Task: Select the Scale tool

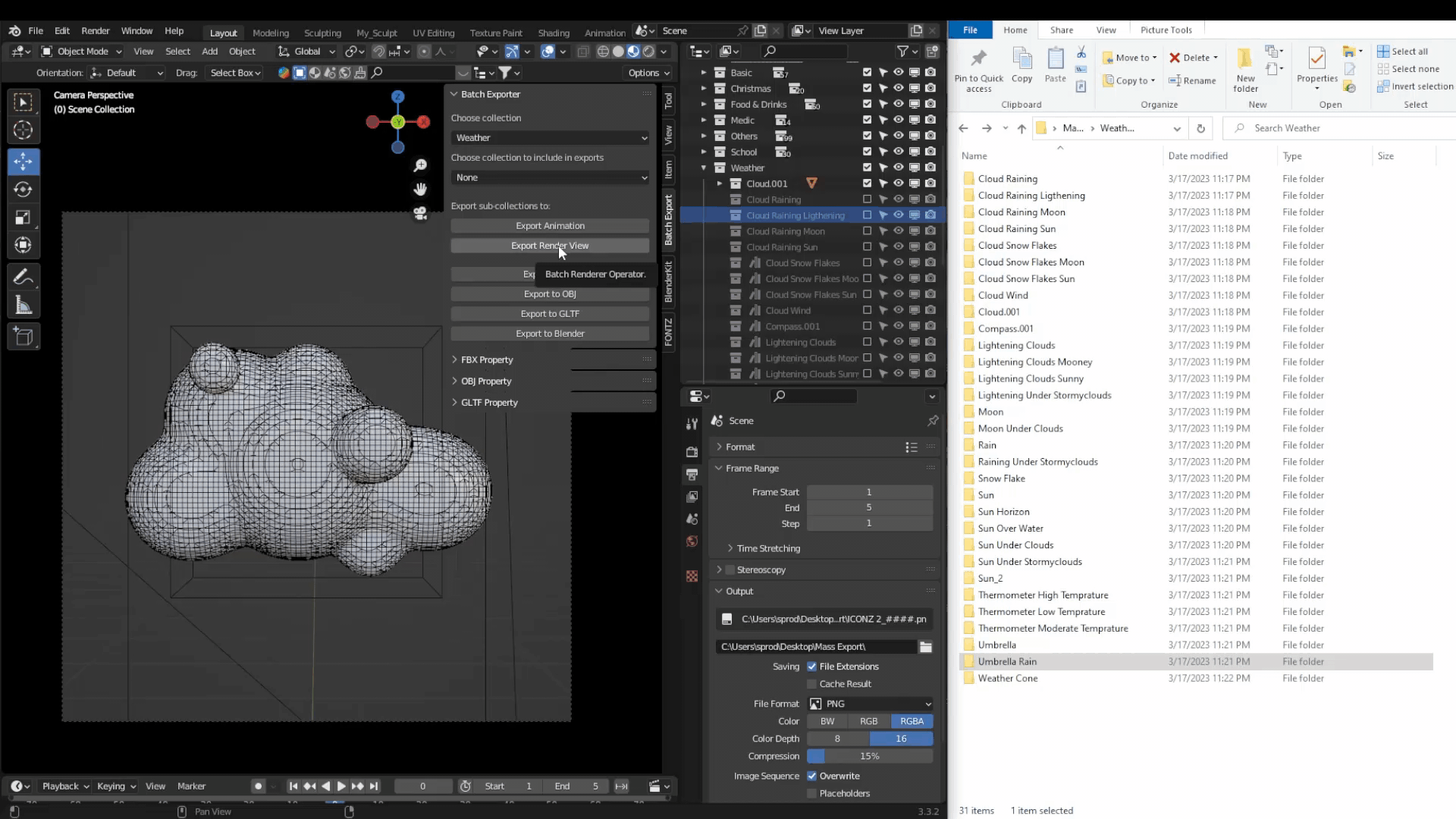Action: pos(23,218)
